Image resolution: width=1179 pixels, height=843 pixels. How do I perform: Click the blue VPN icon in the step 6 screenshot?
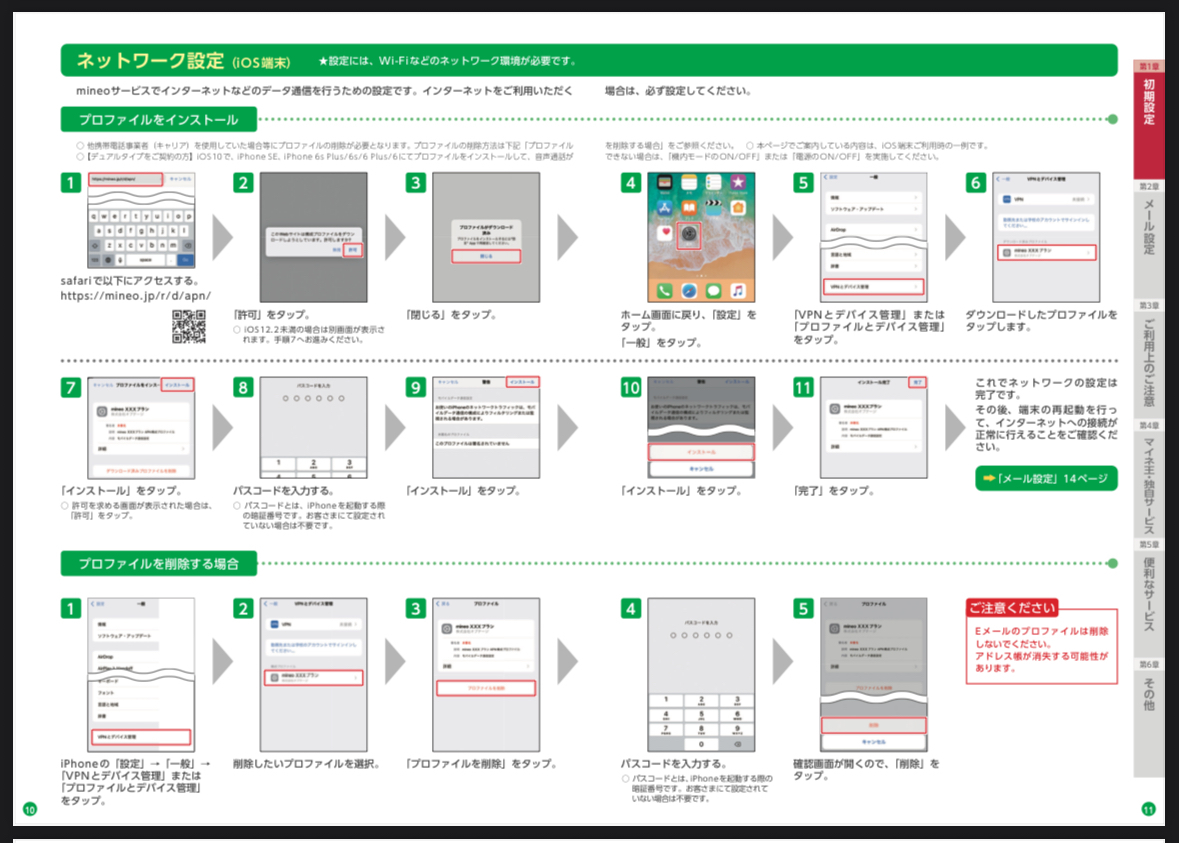coord(1006,199)
